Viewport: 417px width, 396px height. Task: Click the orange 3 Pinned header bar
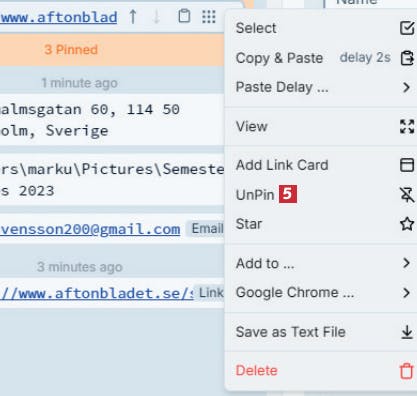(x=112, y=50)
